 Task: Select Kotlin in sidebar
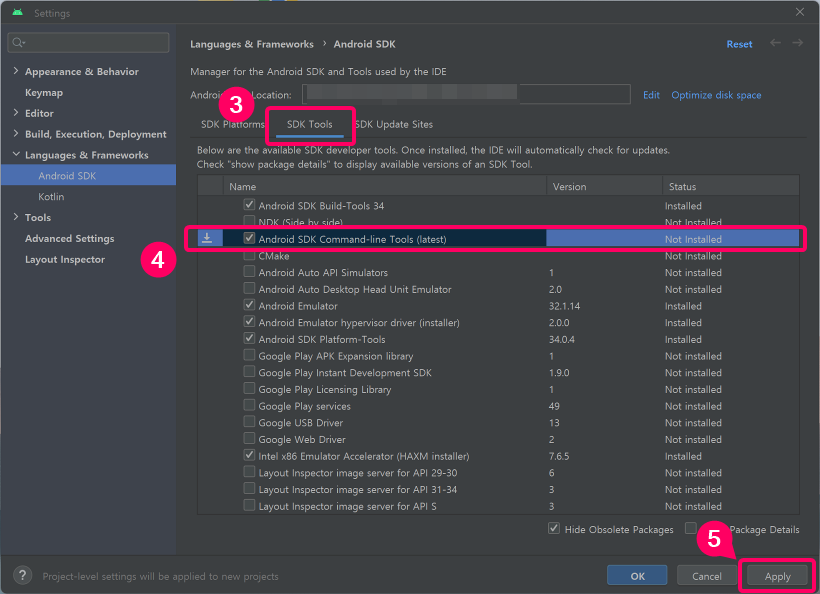[51, 197]
